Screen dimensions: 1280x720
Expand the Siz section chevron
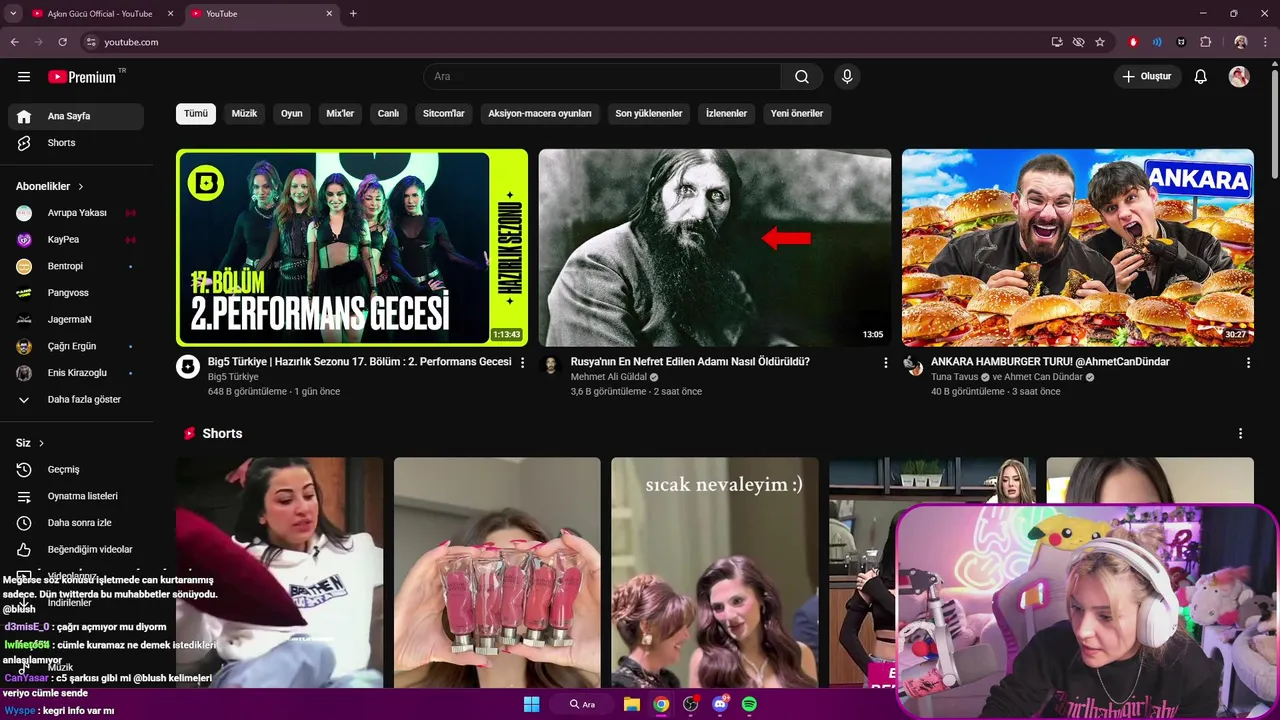(41, 443)
